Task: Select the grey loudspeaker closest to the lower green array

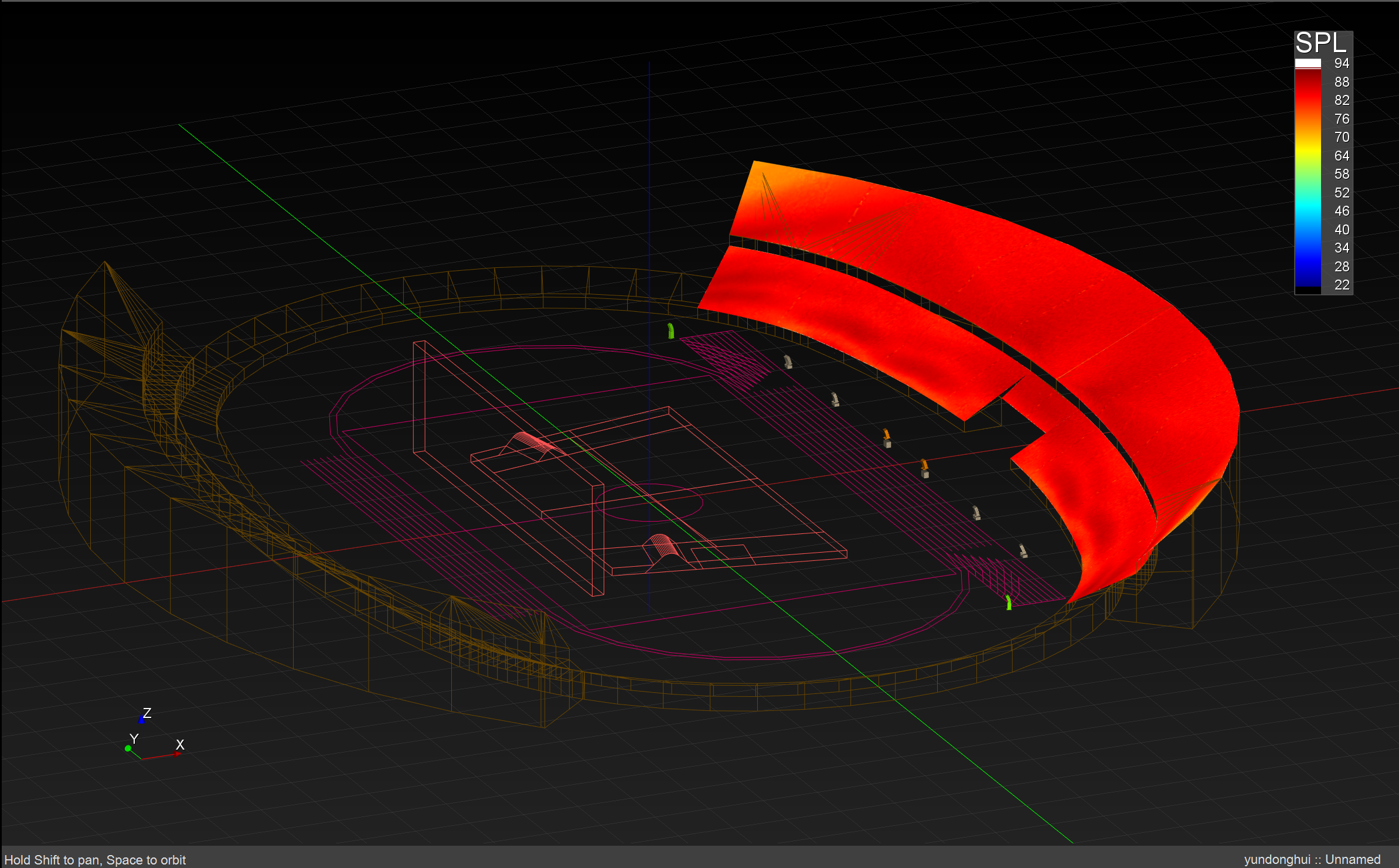Action: pyautogui.click(x=1023, y=551)
